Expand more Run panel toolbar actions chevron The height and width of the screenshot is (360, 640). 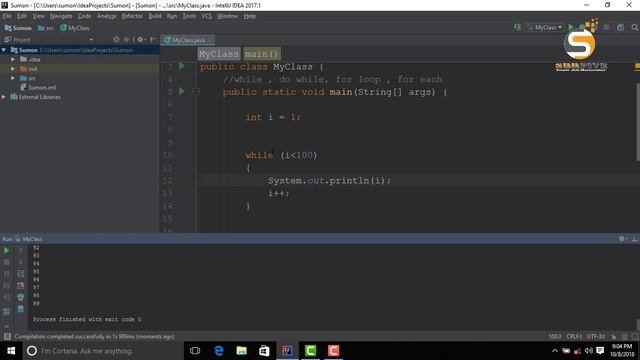tap(7, 326)
